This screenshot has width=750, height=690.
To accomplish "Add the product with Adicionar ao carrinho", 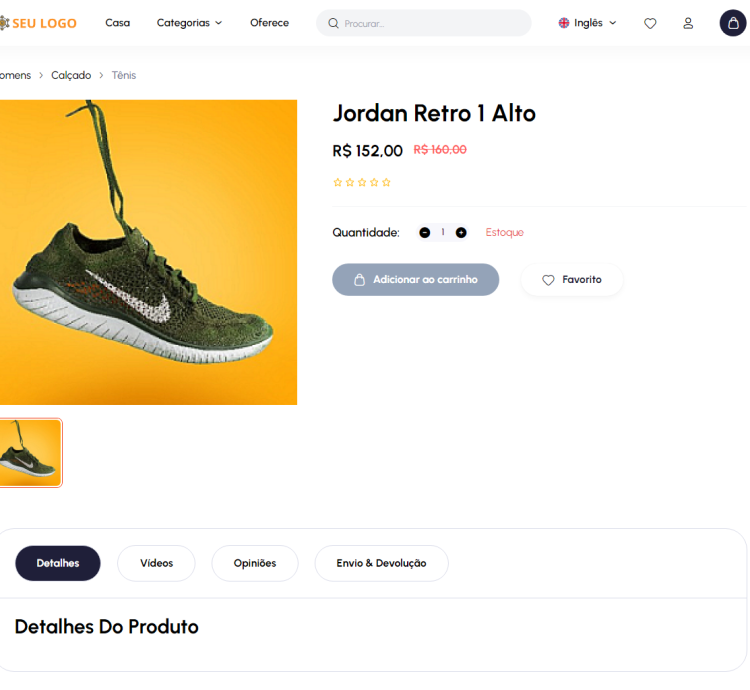I will (415, 280).
